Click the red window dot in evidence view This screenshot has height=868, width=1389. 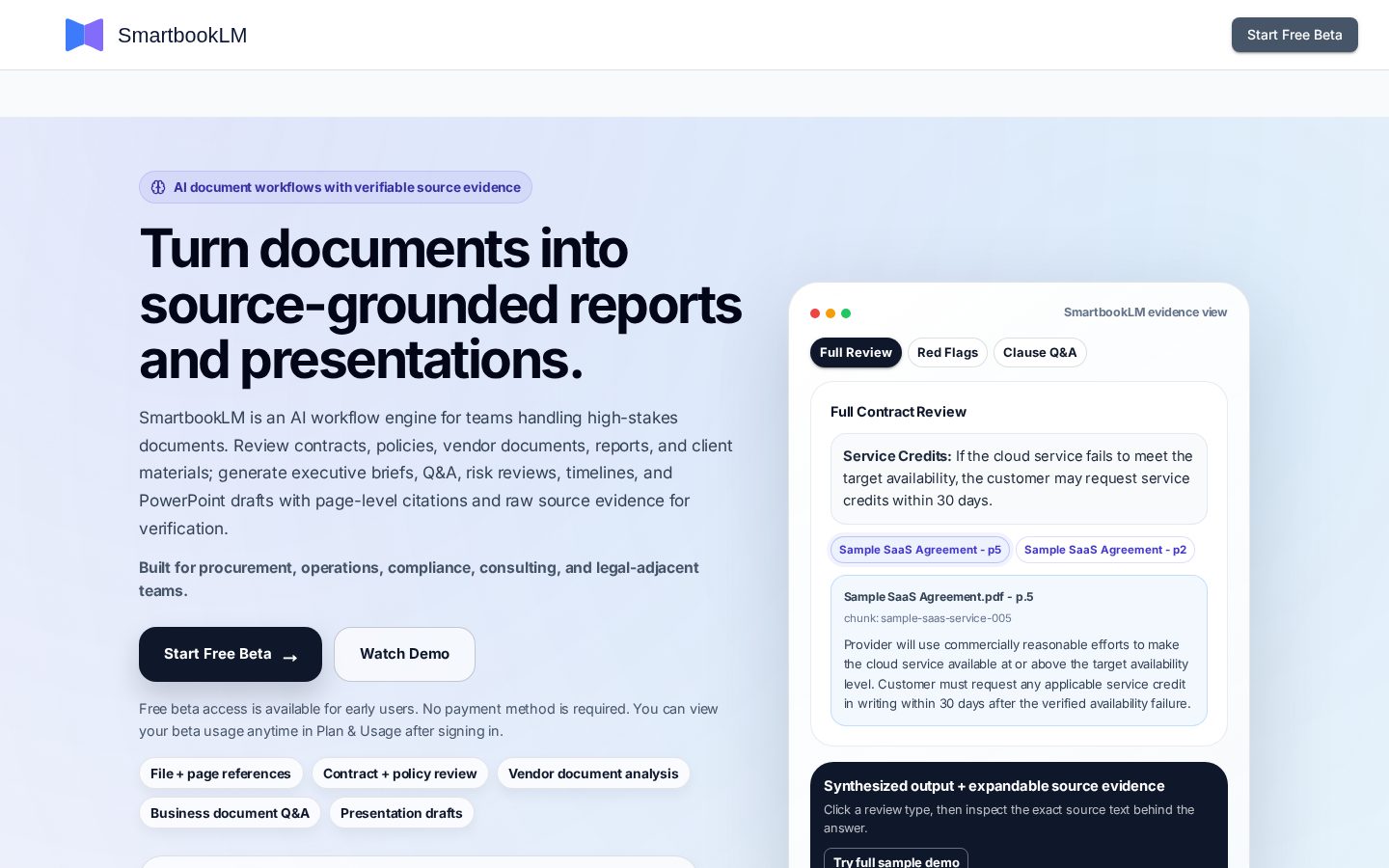[815, 313]
